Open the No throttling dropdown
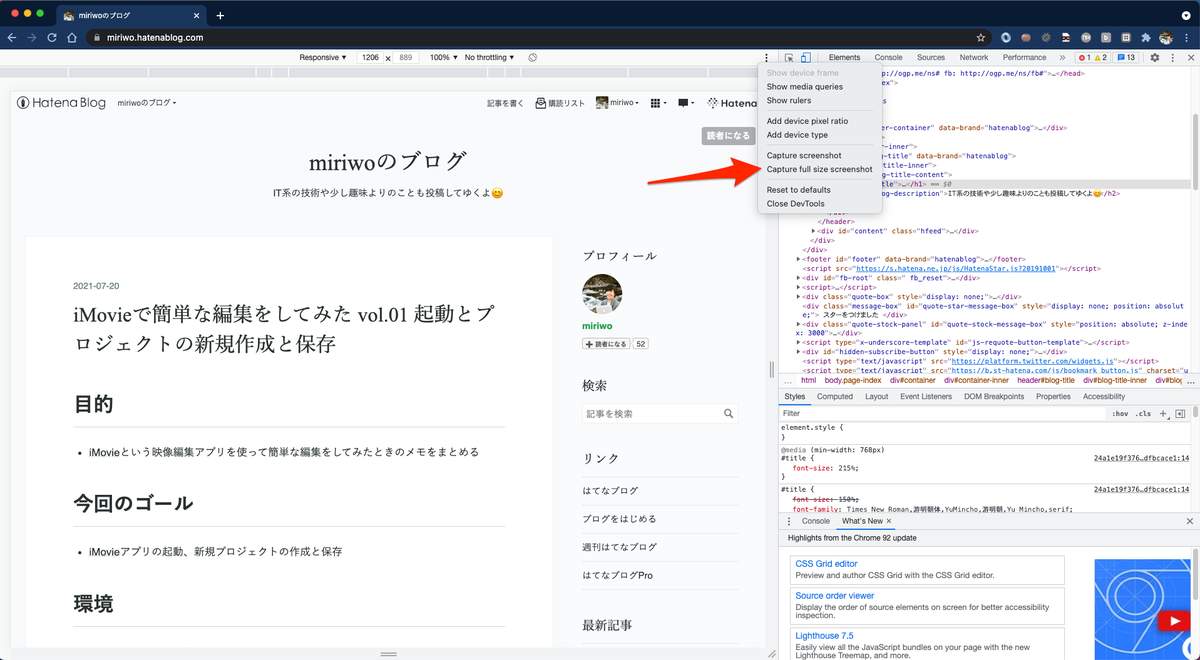The width and height of the screenshot is (1200, 660). (x=490, y=58)
